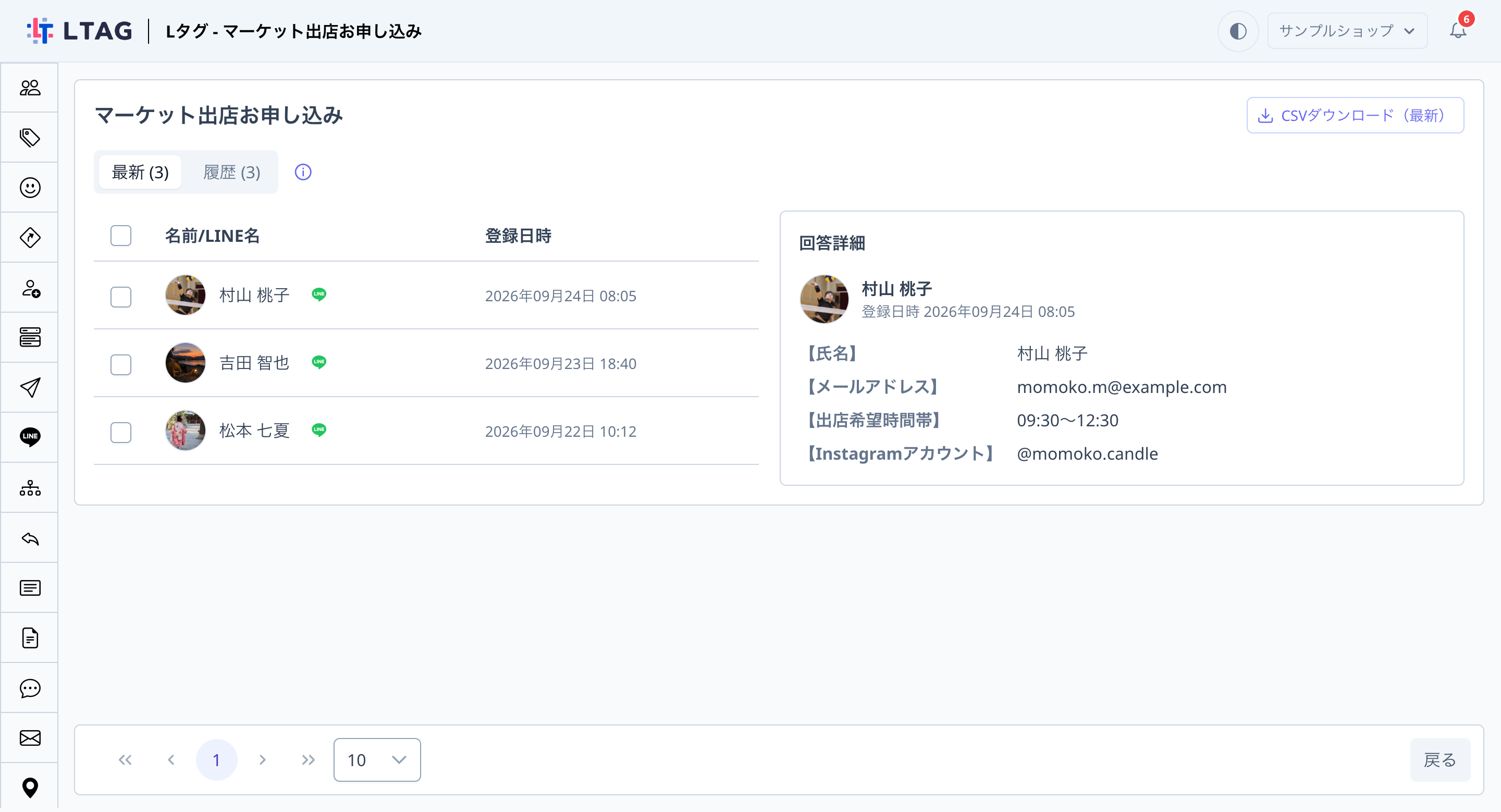Click 村山 桃子 avatar in the list
This screenshot has width=1501, height=812.
186,296
